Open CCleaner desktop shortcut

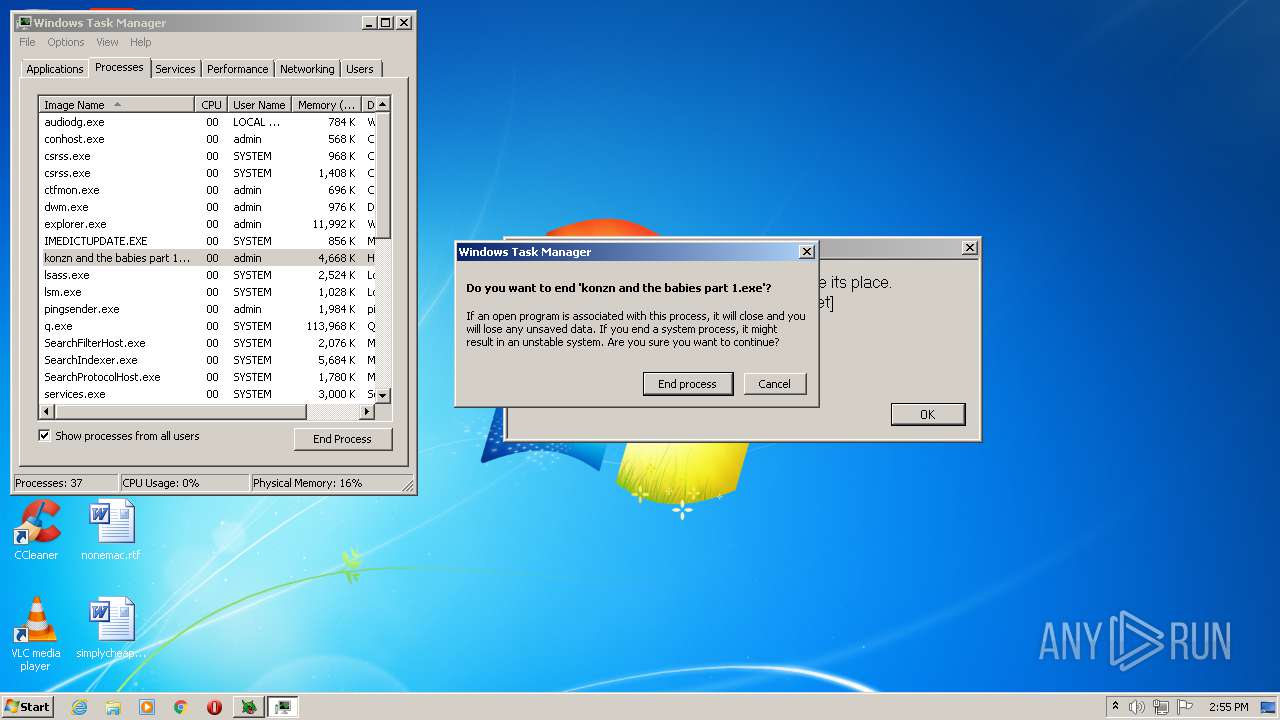click(36, 530)
